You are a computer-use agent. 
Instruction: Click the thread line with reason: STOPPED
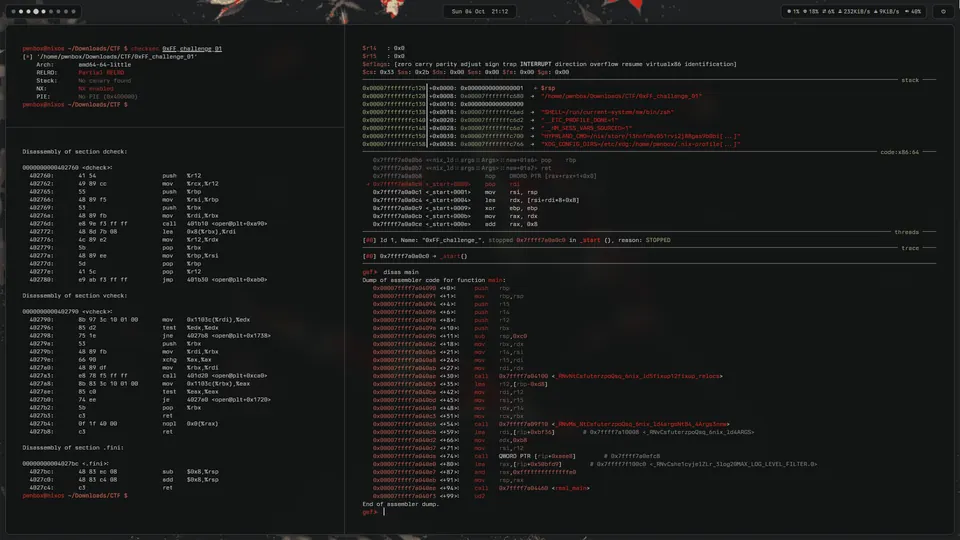(x=516, y=240)
